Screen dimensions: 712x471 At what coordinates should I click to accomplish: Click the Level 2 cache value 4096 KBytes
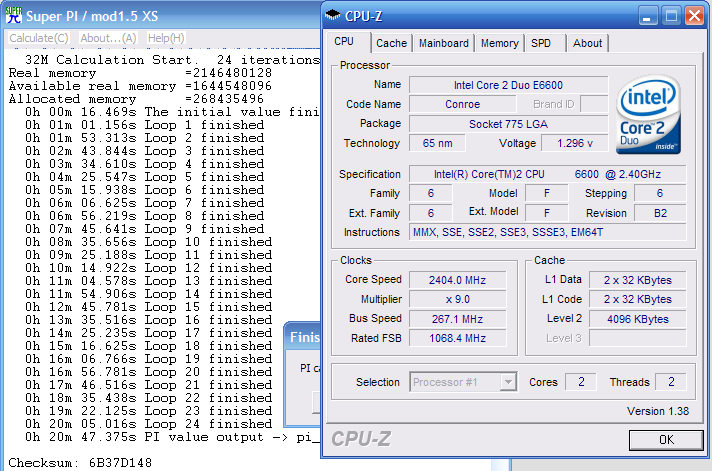[x=638, y=319]
